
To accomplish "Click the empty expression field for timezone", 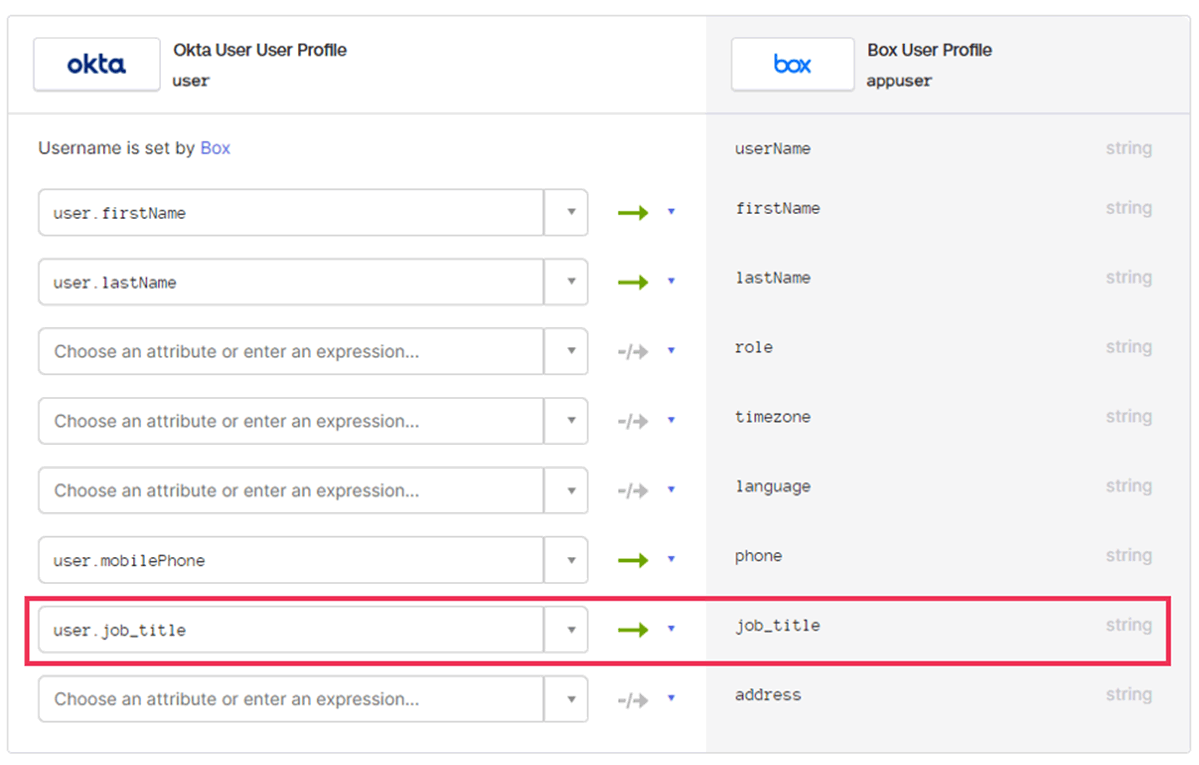I will point(291,421).
